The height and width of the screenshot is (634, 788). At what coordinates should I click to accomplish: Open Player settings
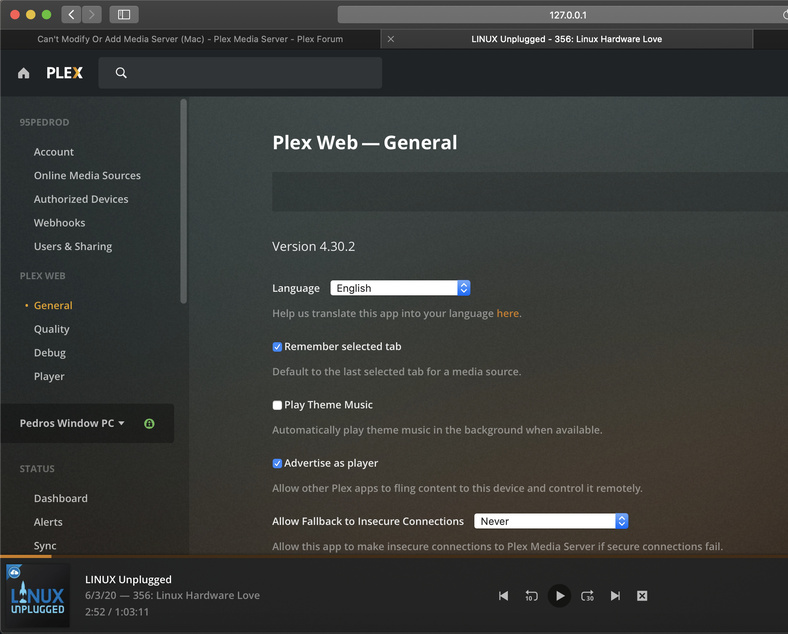(x=49, y=376)
